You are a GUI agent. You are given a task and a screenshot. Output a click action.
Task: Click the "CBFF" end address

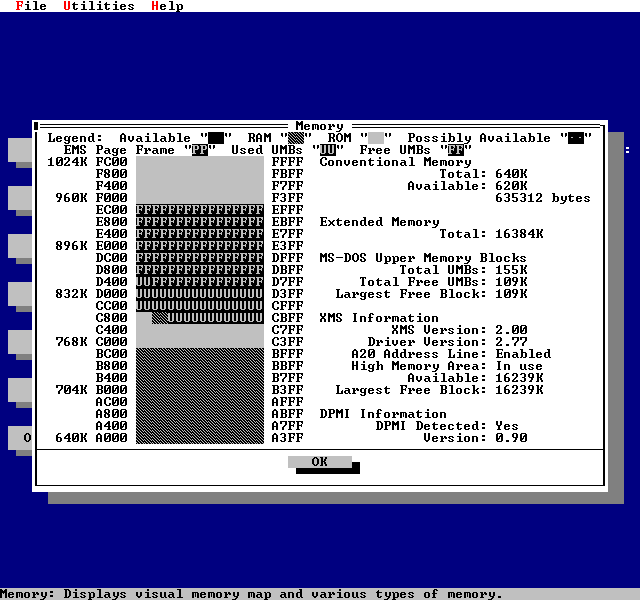point(288,318)
